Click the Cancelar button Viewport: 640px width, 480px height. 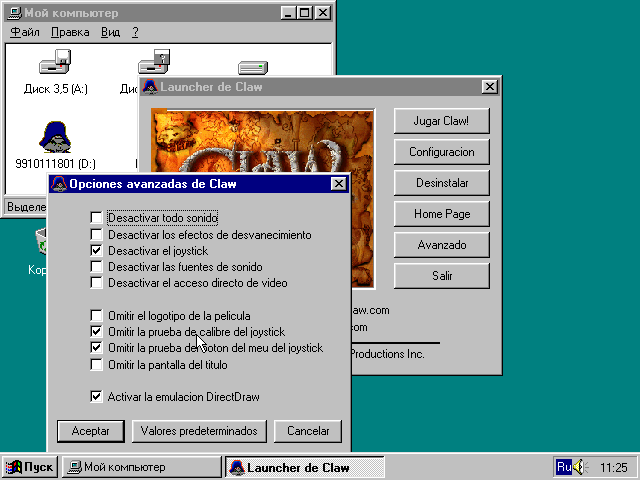coord(308,431)
